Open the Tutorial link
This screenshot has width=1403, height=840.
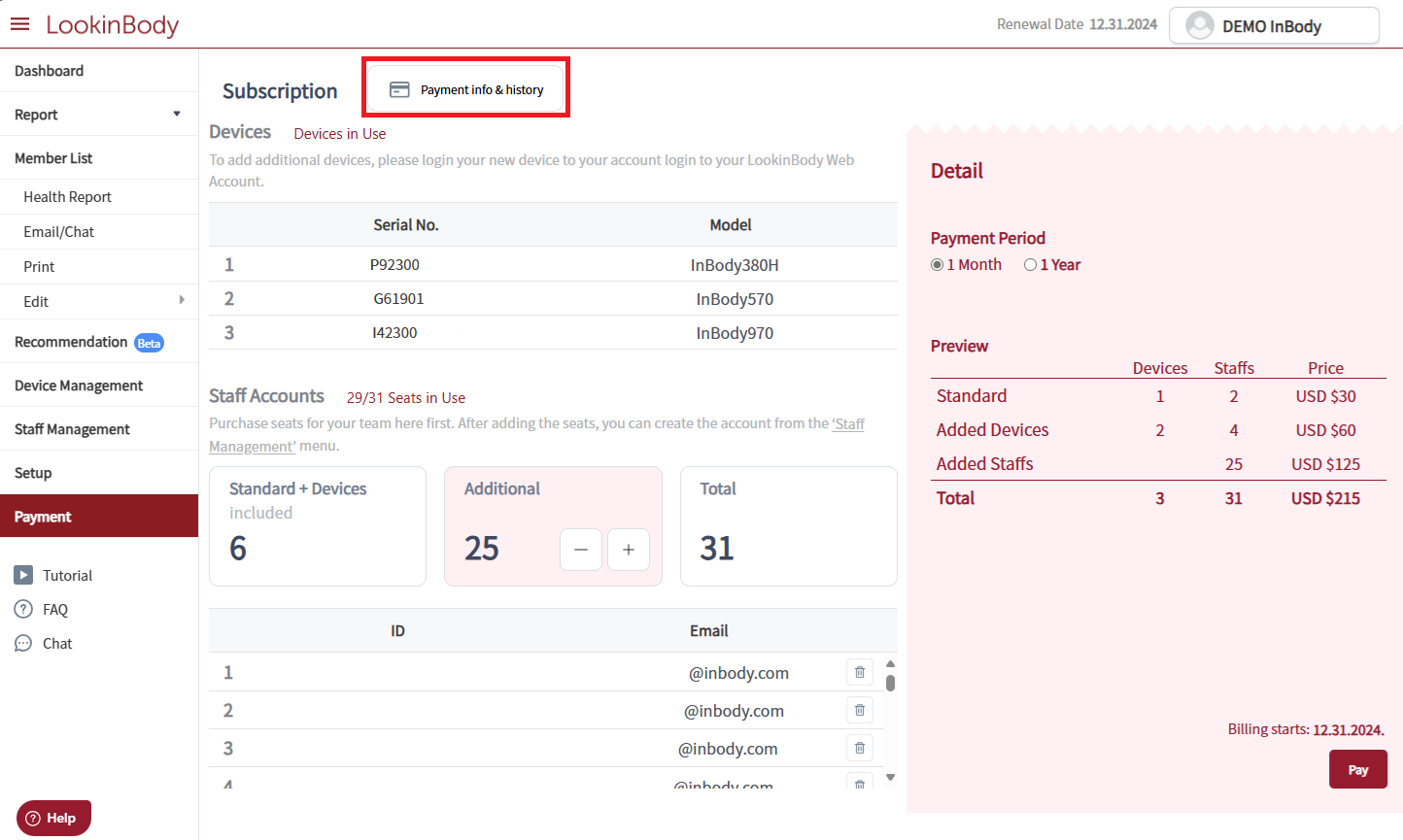click(x=67, y=576)
